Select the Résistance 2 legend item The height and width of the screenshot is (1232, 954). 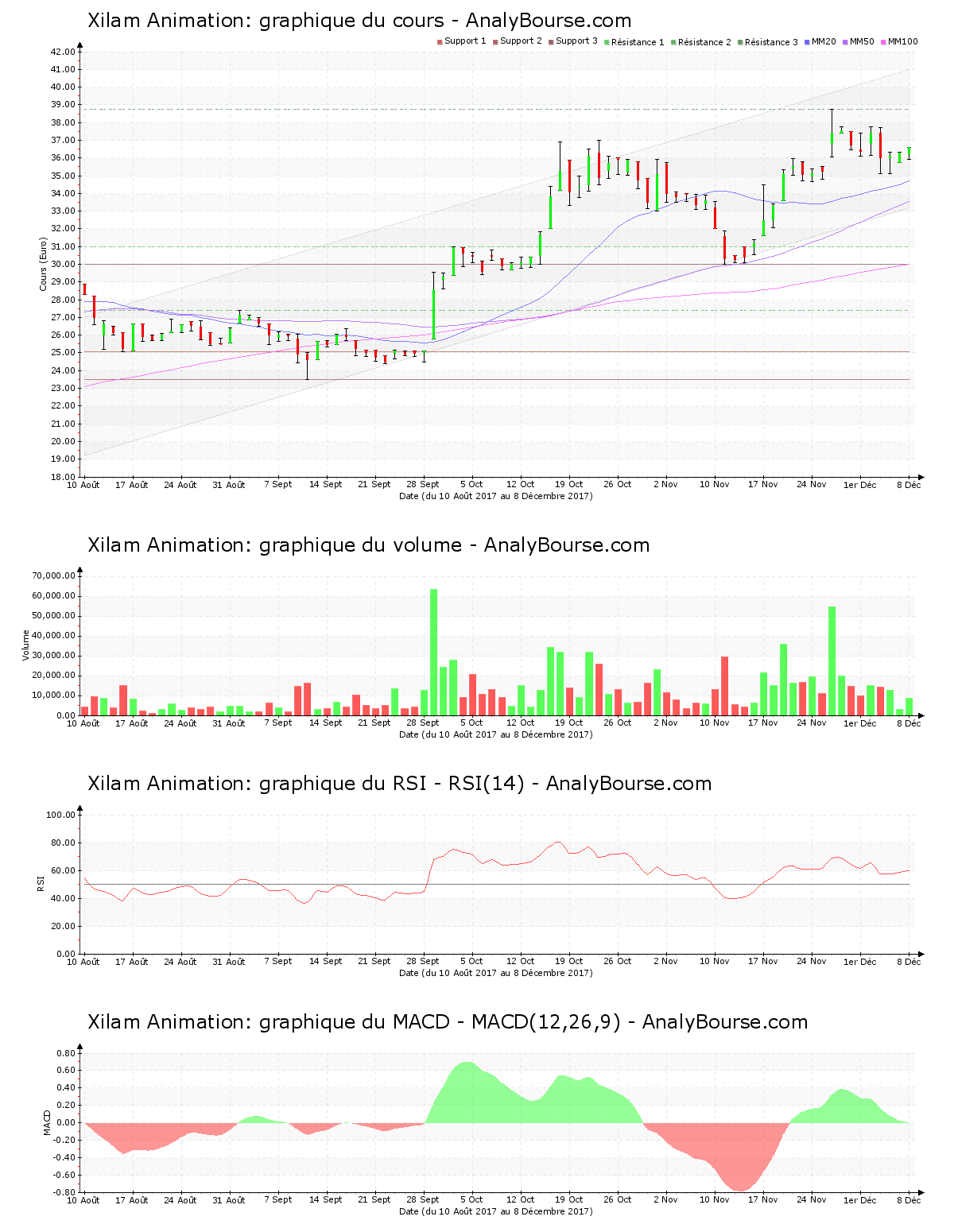700,42
